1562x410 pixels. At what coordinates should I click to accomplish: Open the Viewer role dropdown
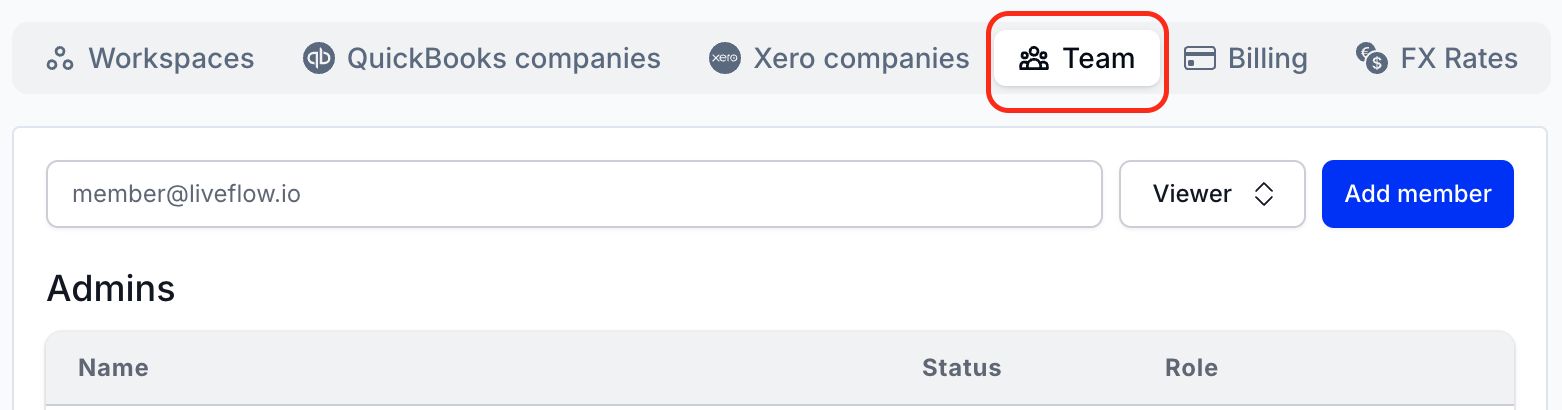(1212, 194)
